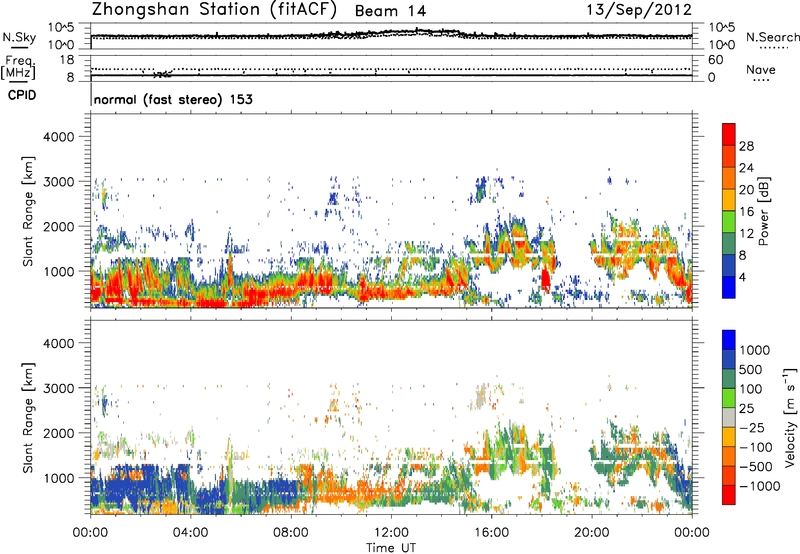Click the "60" tick on Nave axis
The height and width of the screenshot is (554, 800).
point(715,60)
